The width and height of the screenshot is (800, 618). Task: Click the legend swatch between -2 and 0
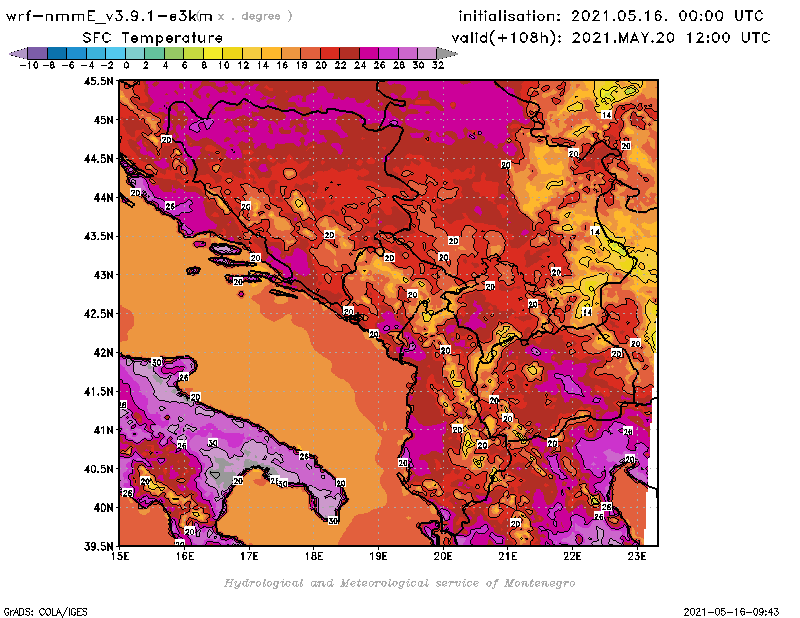point(115,53)
